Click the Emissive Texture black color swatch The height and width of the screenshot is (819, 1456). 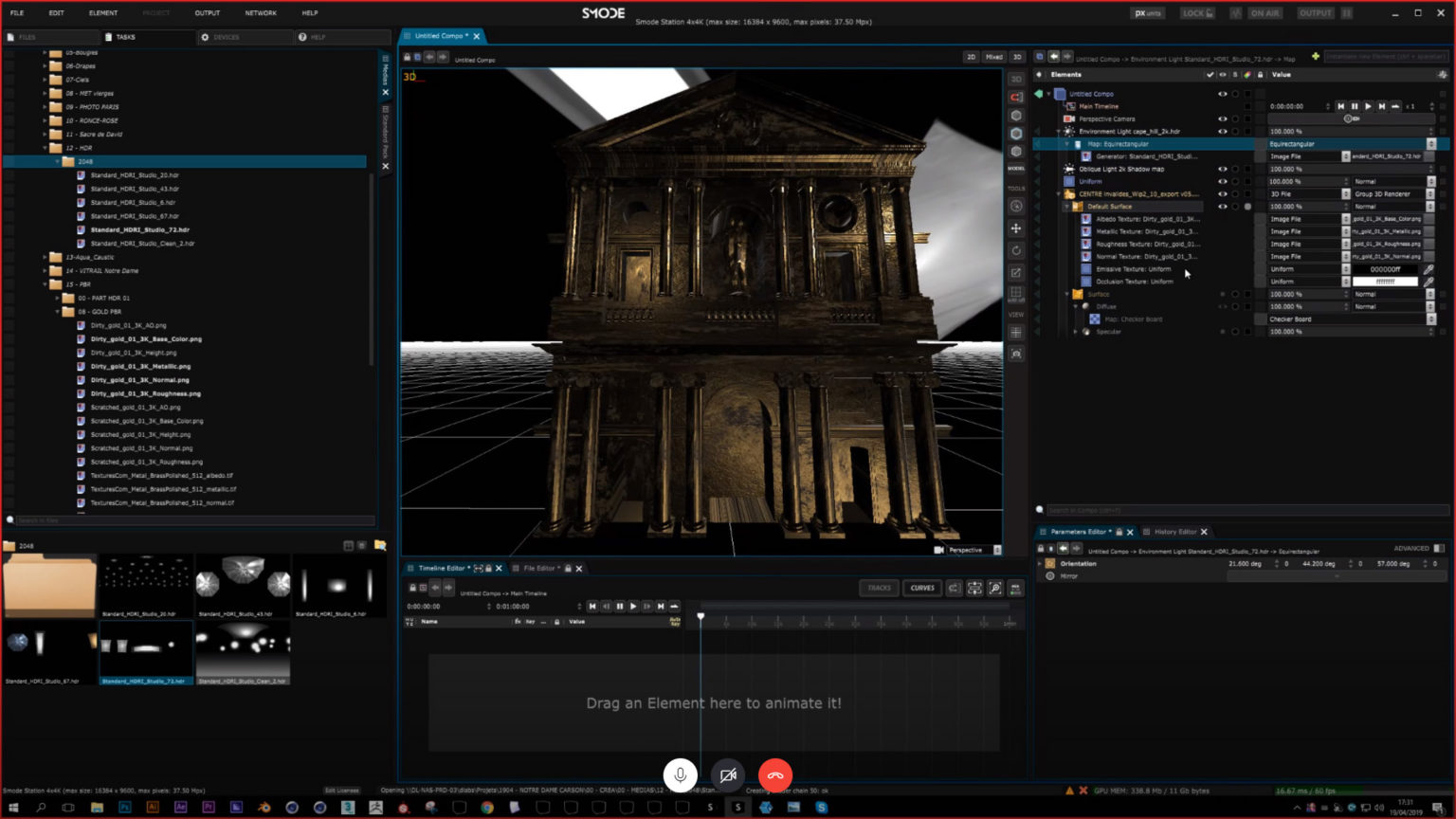1386,269
